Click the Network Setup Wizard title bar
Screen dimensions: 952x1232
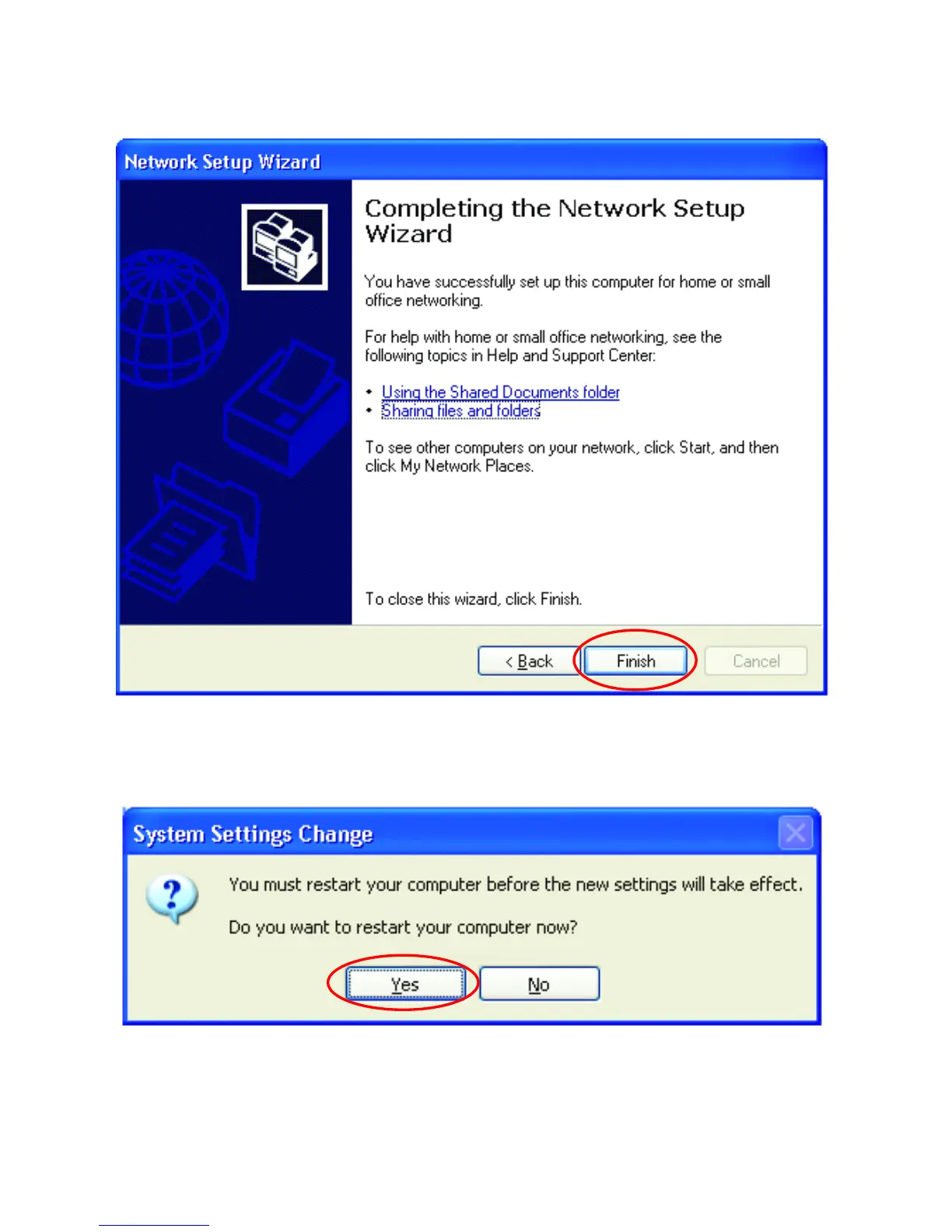point(471,162)
